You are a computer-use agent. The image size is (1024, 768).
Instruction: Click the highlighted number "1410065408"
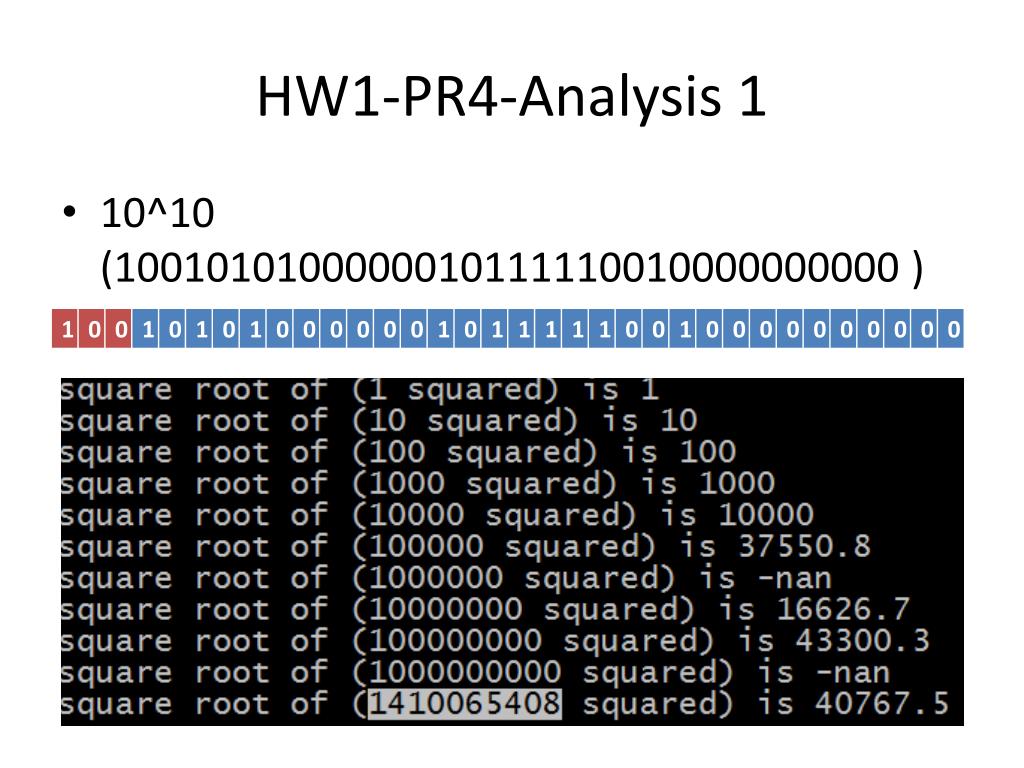pyautogui.click(x=465, y=704)
